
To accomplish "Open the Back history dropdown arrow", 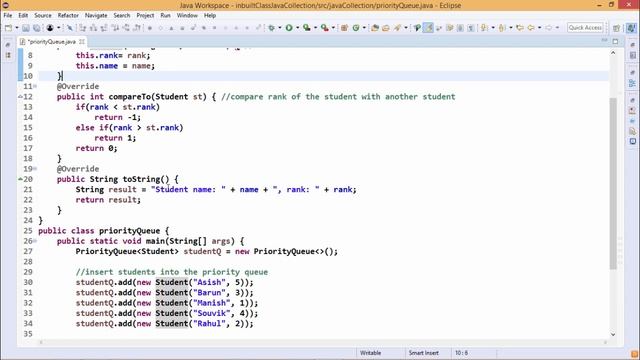I will 539,28.
